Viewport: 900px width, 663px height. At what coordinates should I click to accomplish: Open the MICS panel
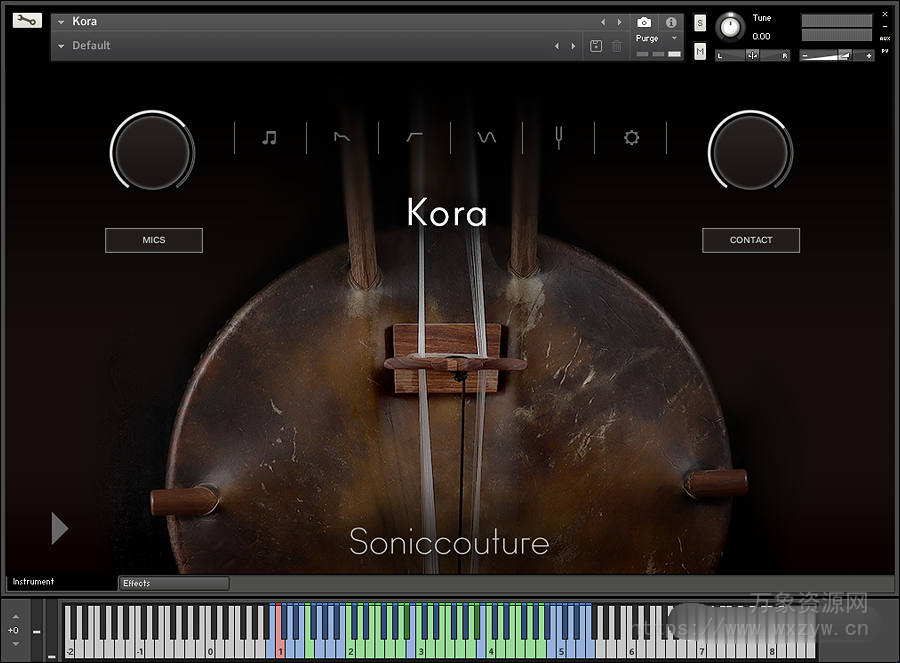click(x=153, y=240)
